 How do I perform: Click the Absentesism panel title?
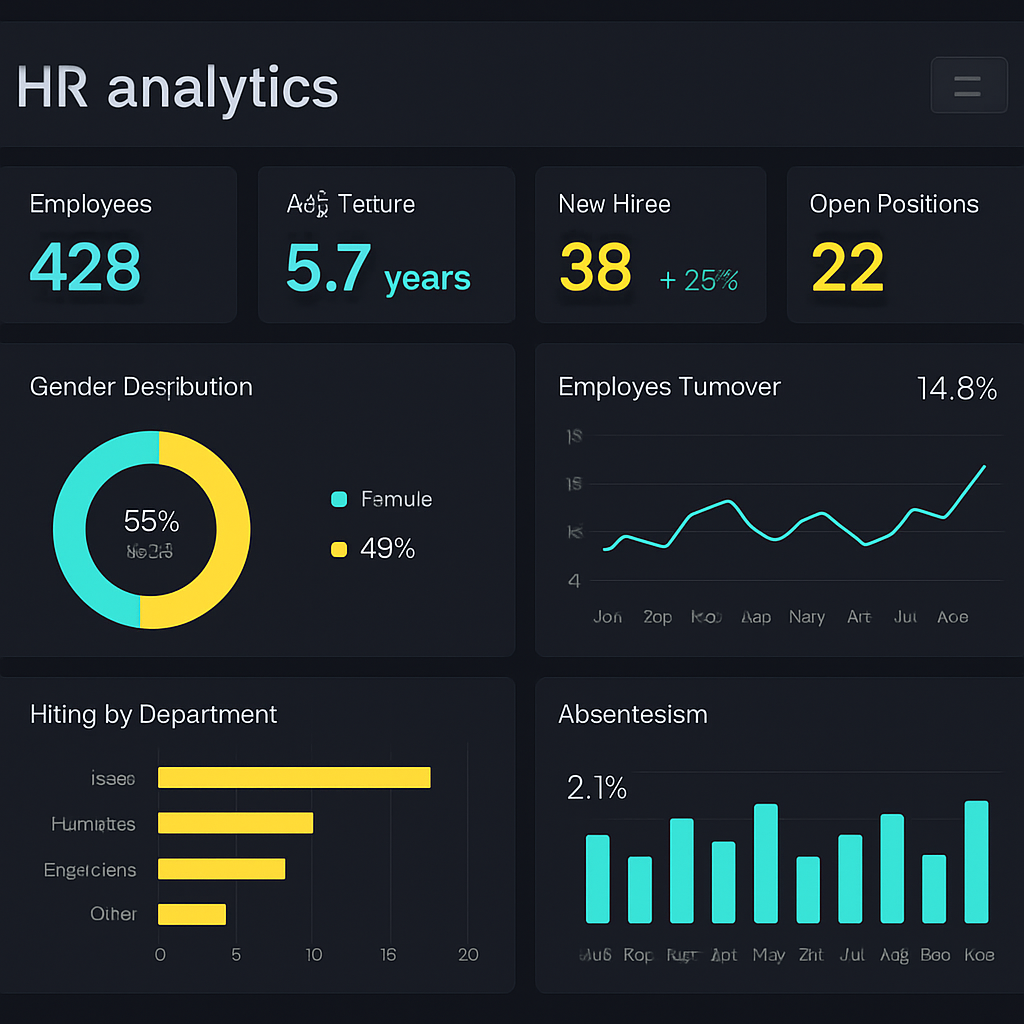point(632,714)
